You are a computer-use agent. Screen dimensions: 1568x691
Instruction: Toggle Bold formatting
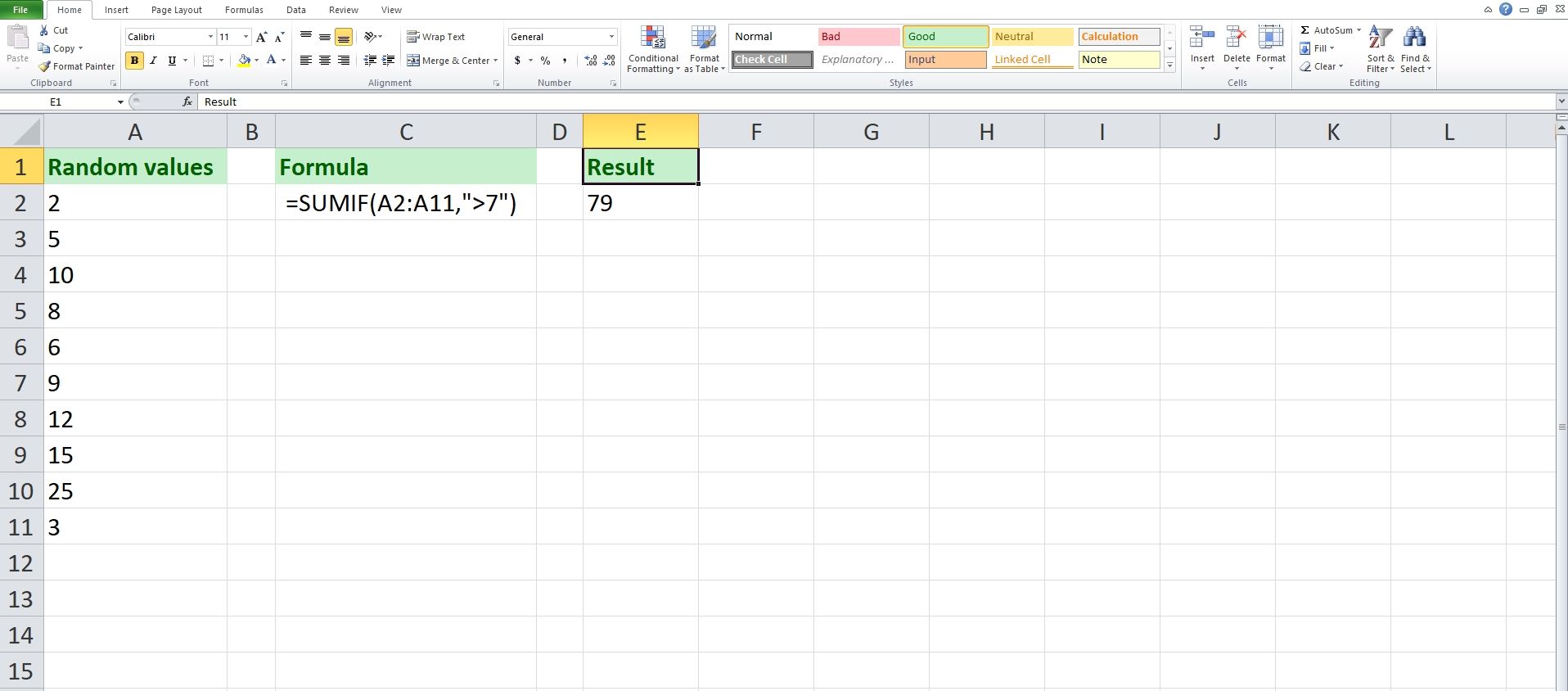click(134, 61)
